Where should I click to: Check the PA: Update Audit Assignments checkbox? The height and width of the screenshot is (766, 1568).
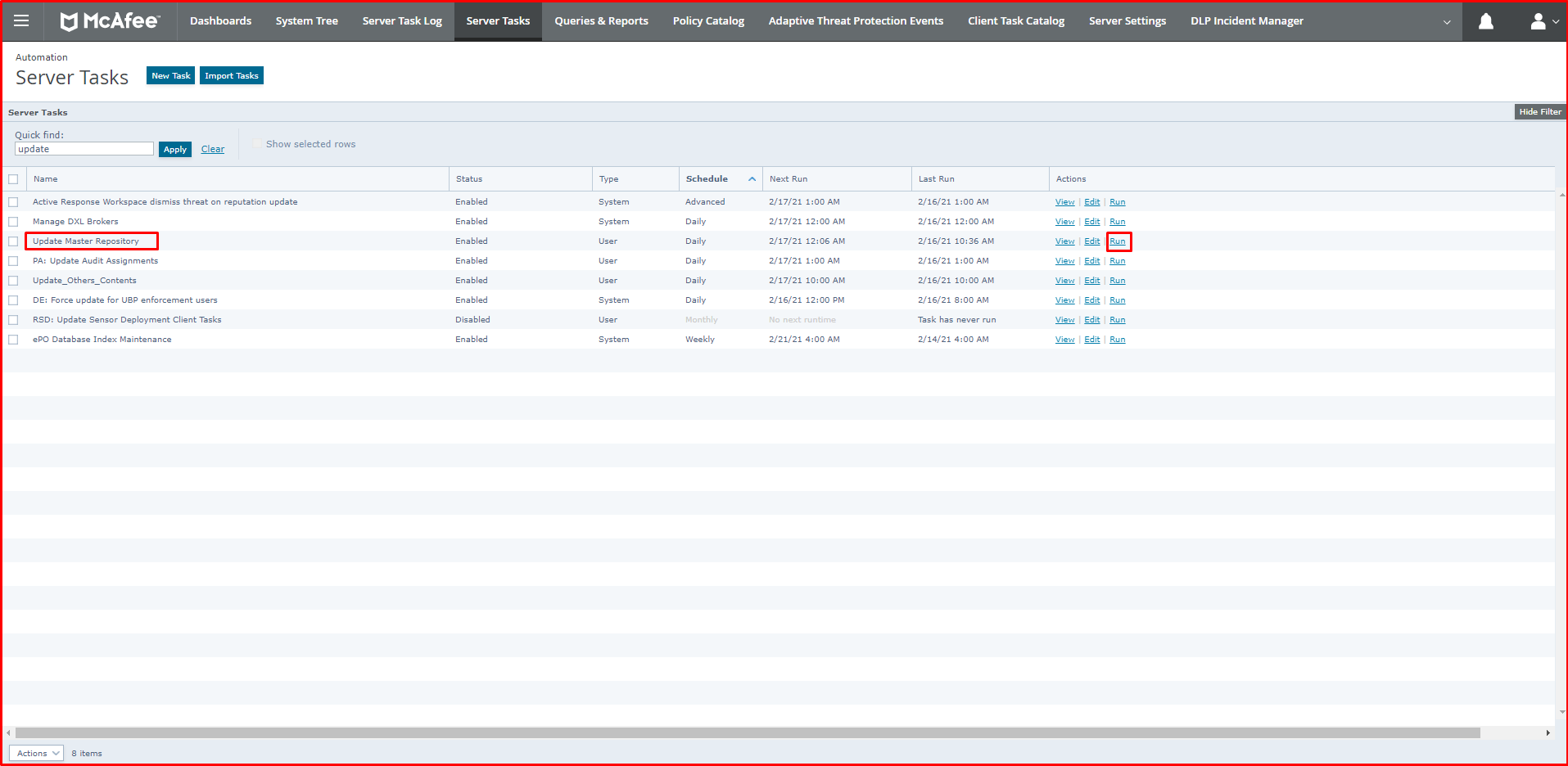coord(13,261)
